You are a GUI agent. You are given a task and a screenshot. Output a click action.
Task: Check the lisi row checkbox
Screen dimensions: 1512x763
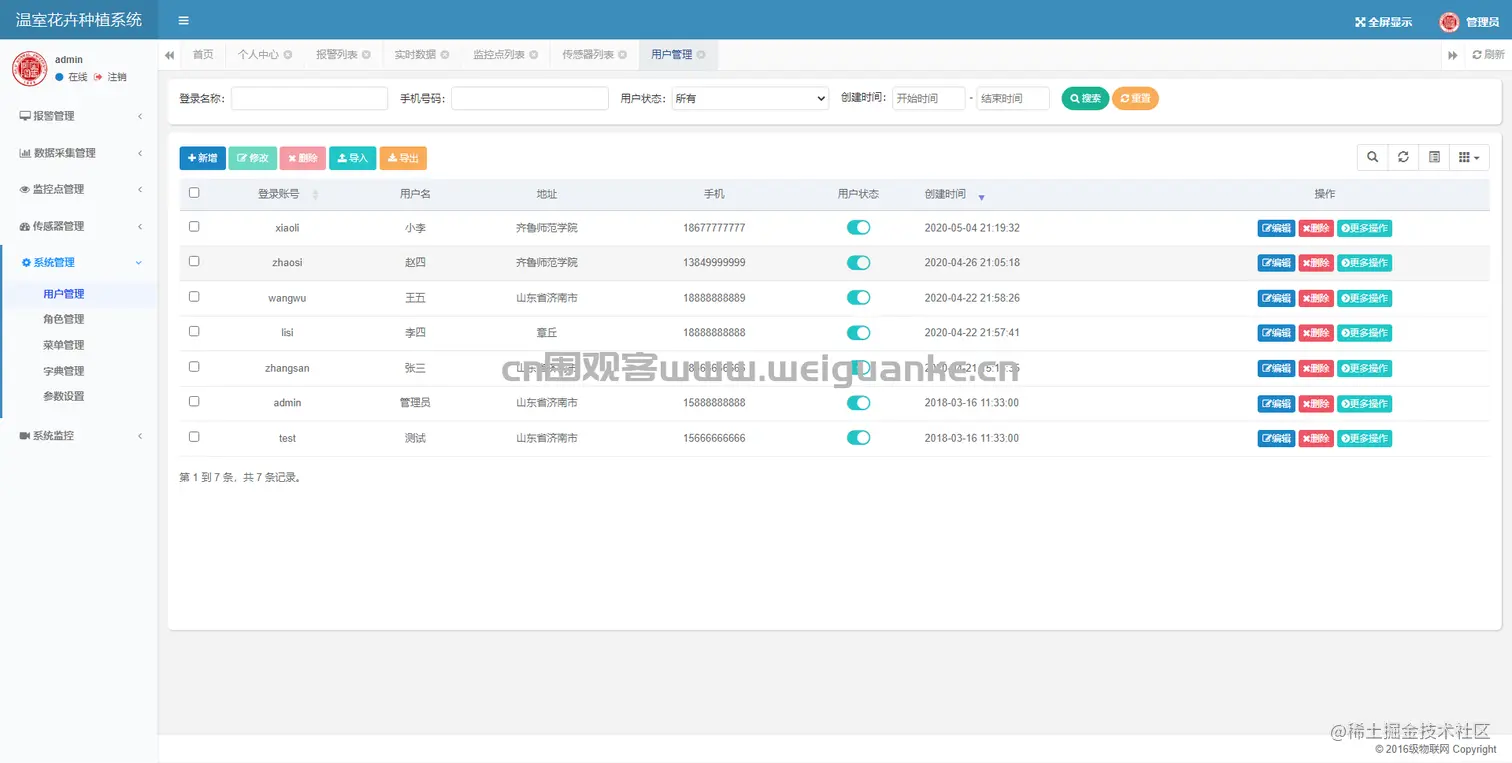pyautogui.click(x=194, y=331)
